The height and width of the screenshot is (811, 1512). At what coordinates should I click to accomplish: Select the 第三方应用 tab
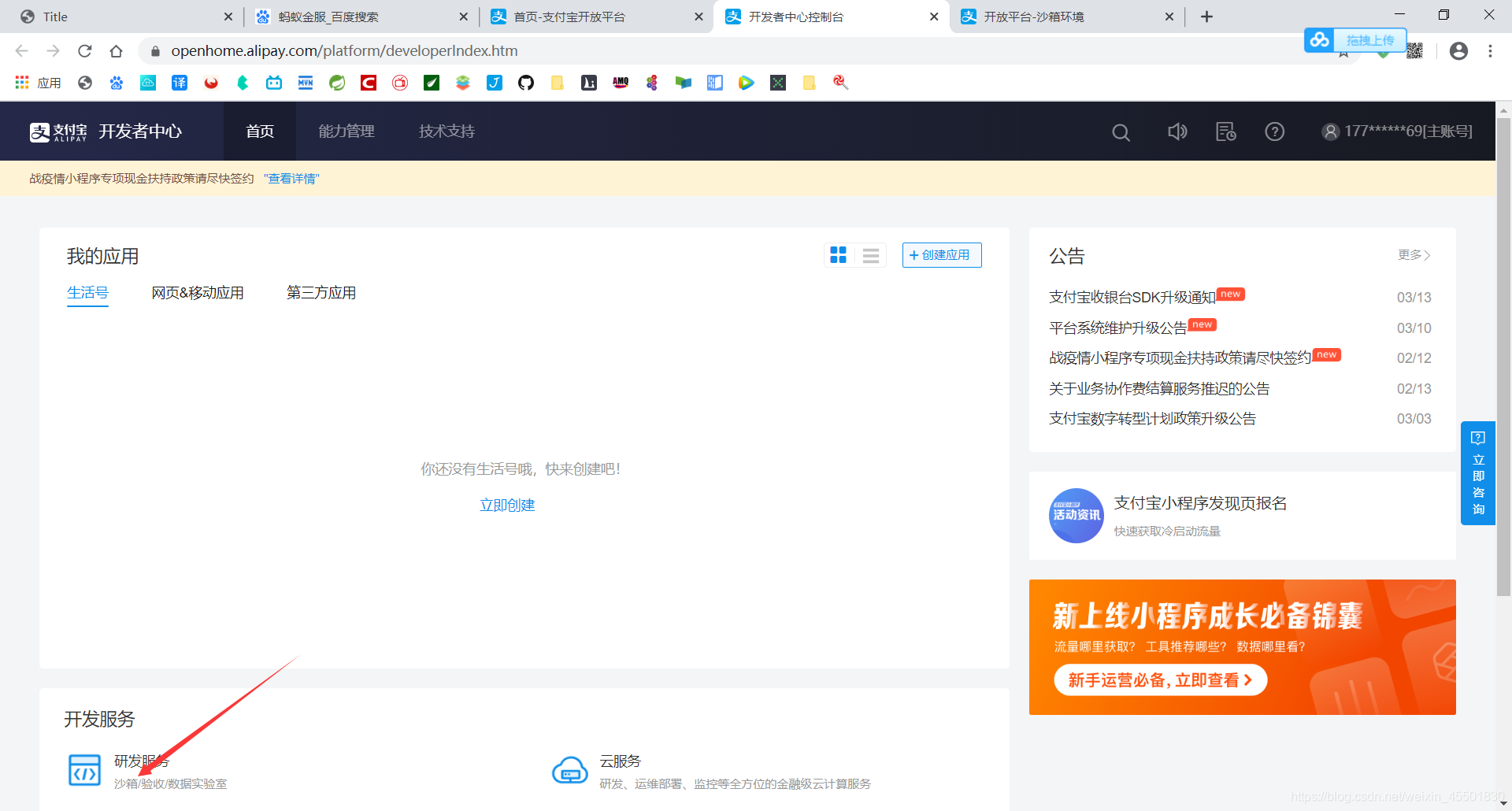(321, 293)
